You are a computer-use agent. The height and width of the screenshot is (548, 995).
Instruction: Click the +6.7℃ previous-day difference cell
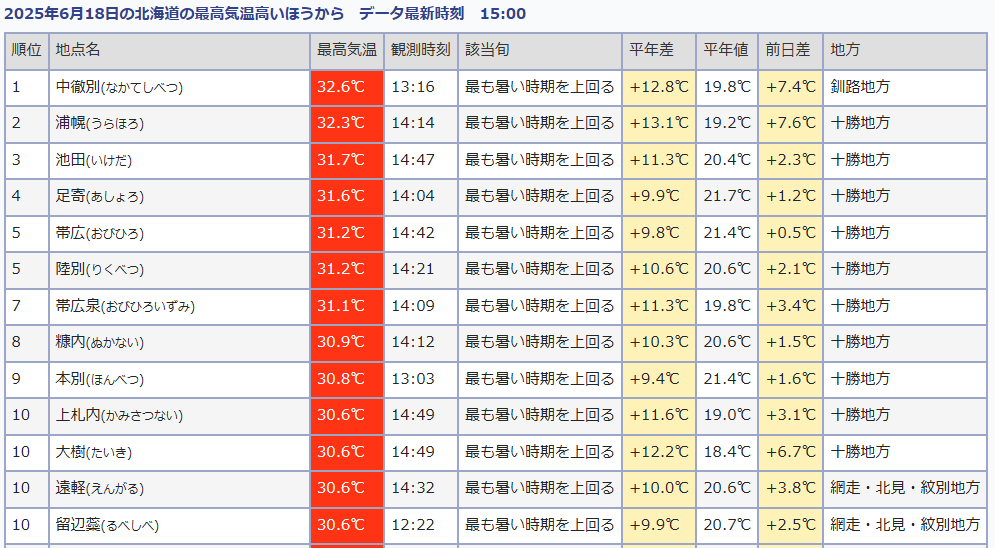[x=791, y=452]
